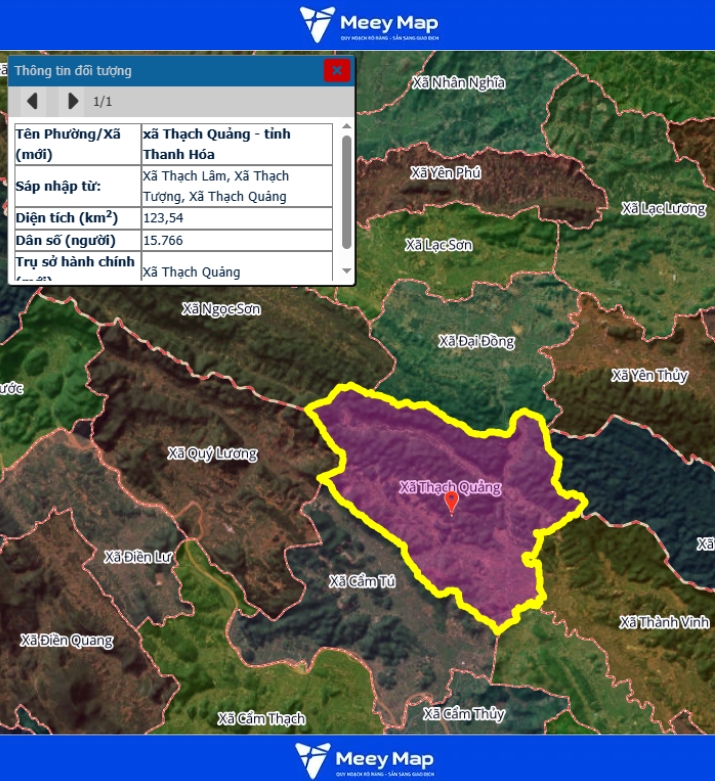Select the Xã Thạch Quảng map label
715x781 pixels.
(449, 487)
